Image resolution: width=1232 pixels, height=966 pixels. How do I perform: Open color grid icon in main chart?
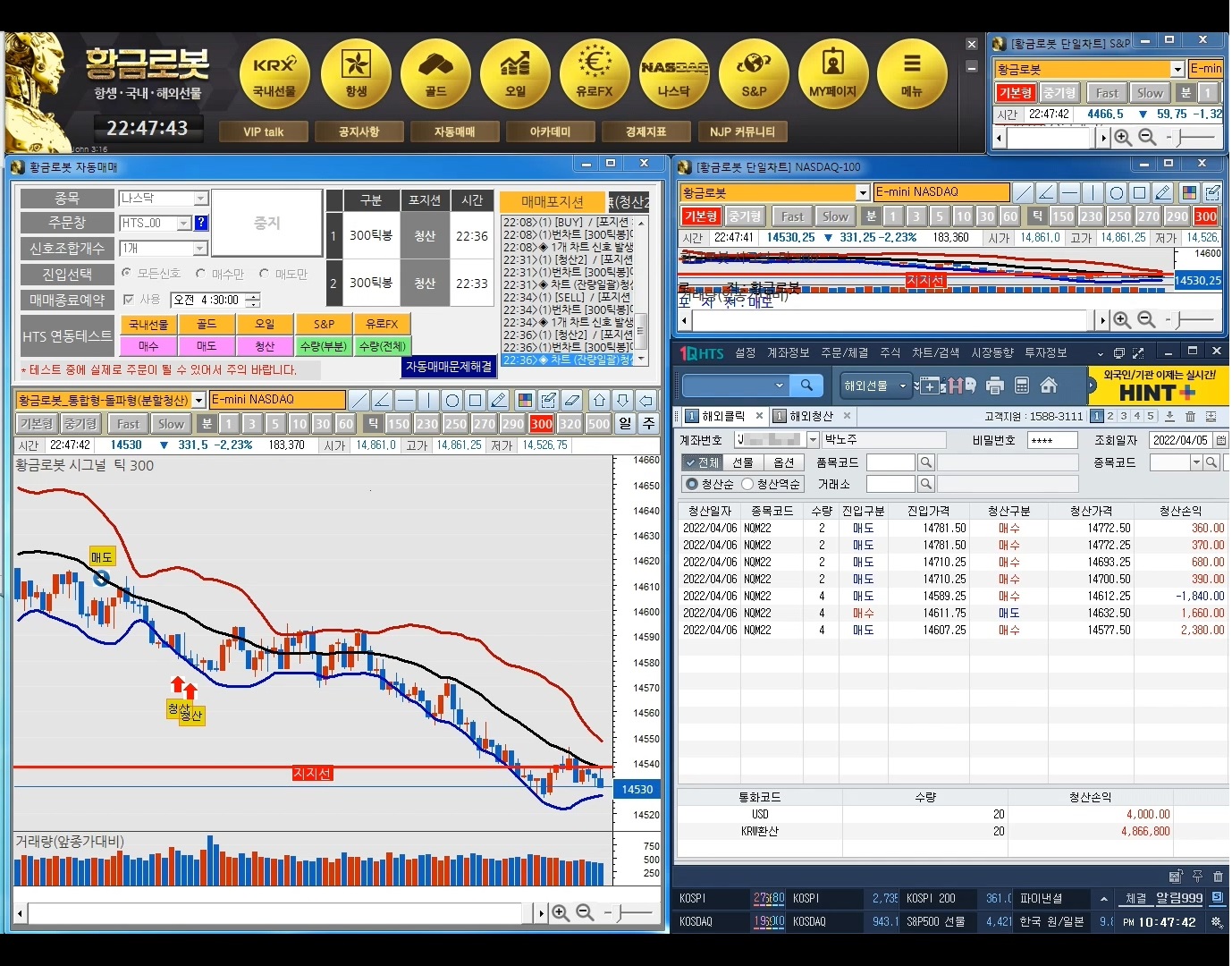pos(526,400)
